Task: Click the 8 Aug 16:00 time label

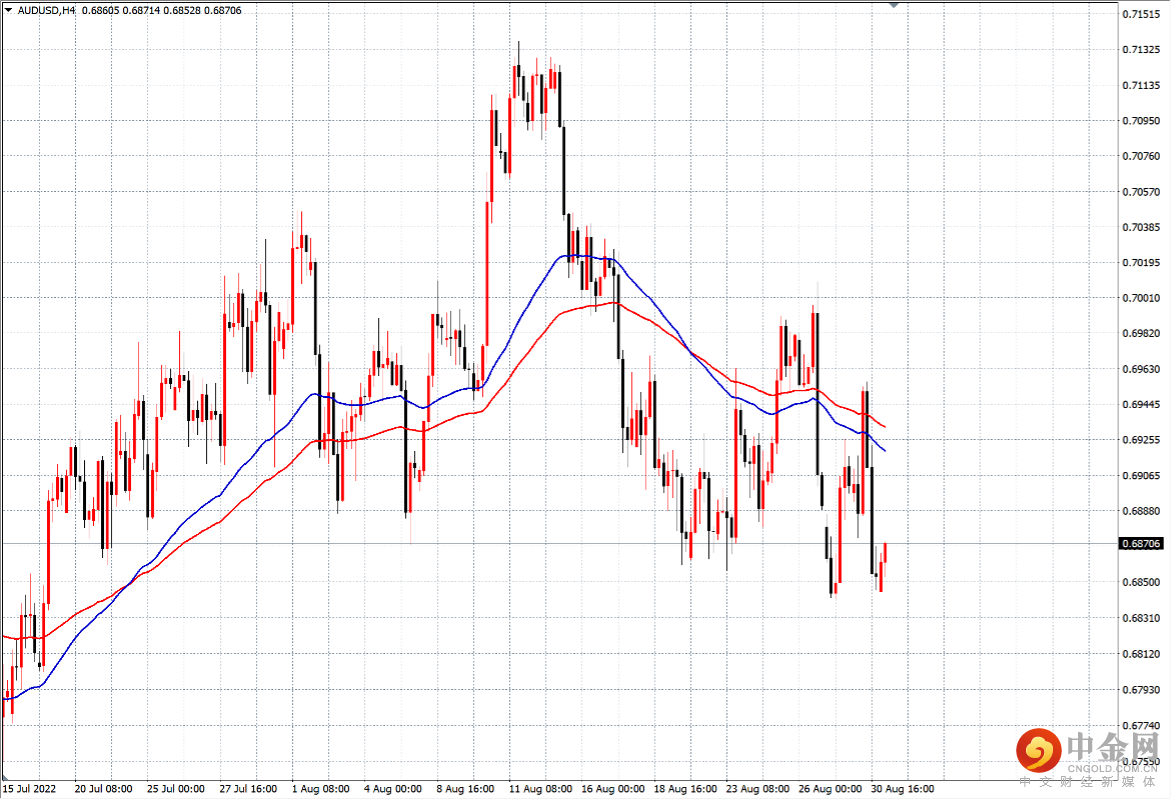Action: coord(465,790)
